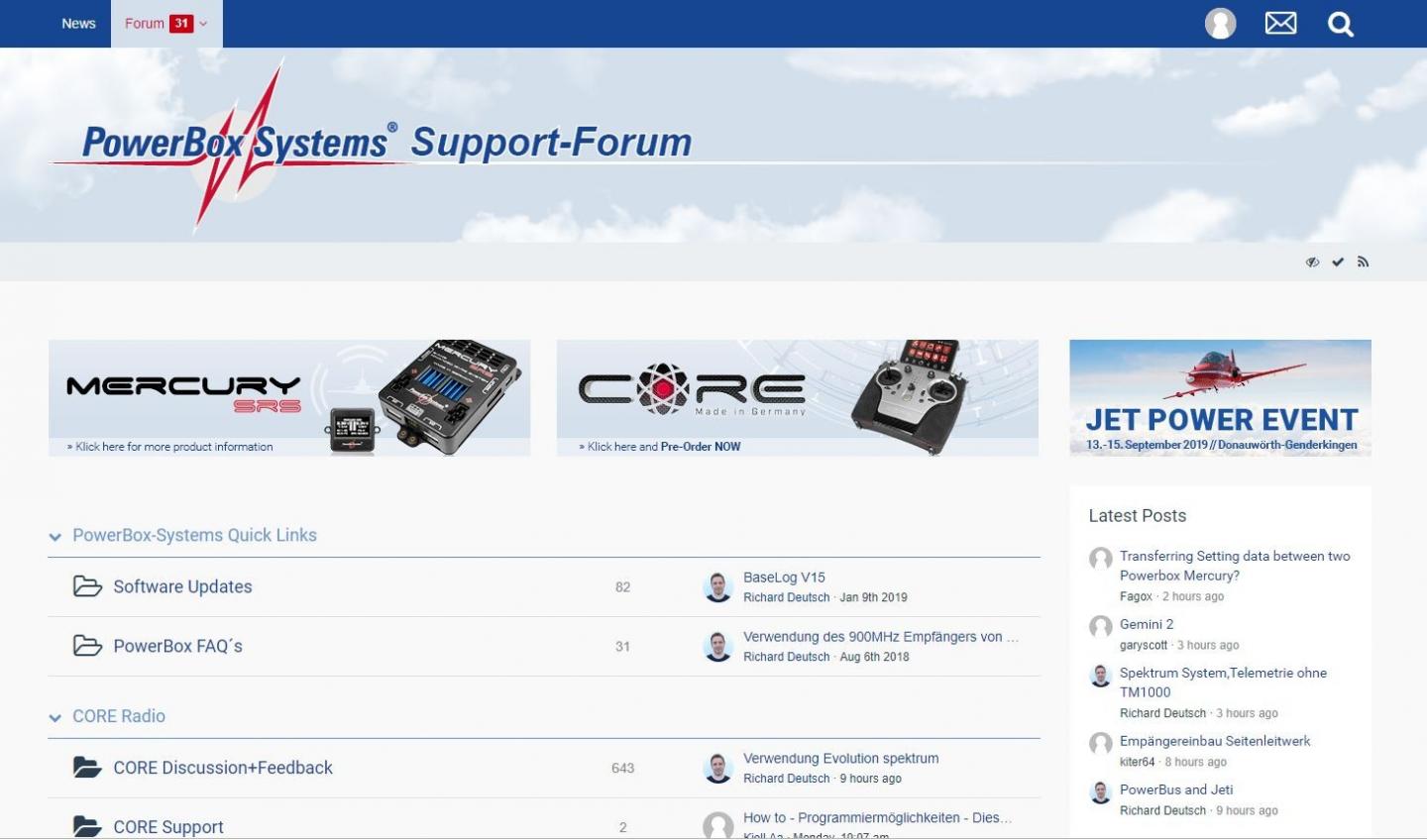This screenshot has height=840, width=1427.
Task: Open How to - Programmiermöglichkeiten thread
Action: (x=878, y=818)
